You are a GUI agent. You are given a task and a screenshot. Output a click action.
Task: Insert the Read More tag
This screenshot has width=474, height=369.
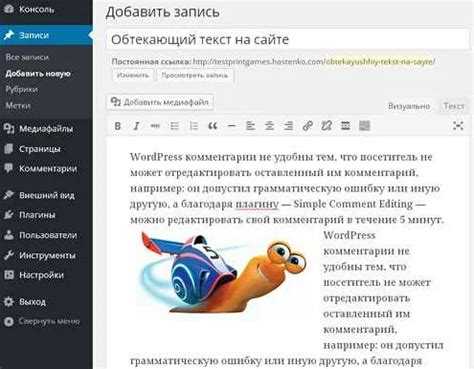345,126
